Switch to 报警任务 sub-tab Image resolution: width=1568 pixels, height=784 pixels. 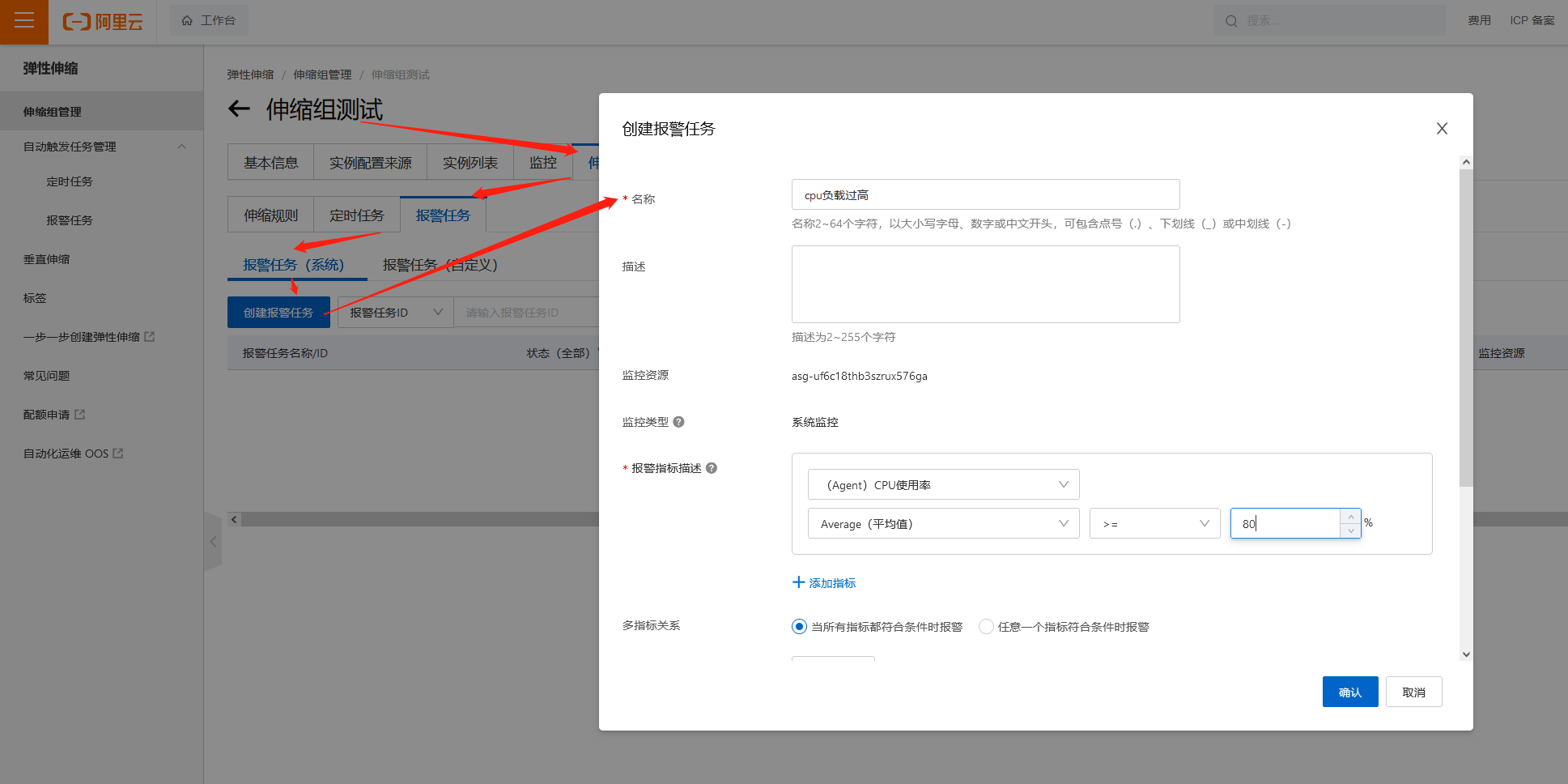443,215
